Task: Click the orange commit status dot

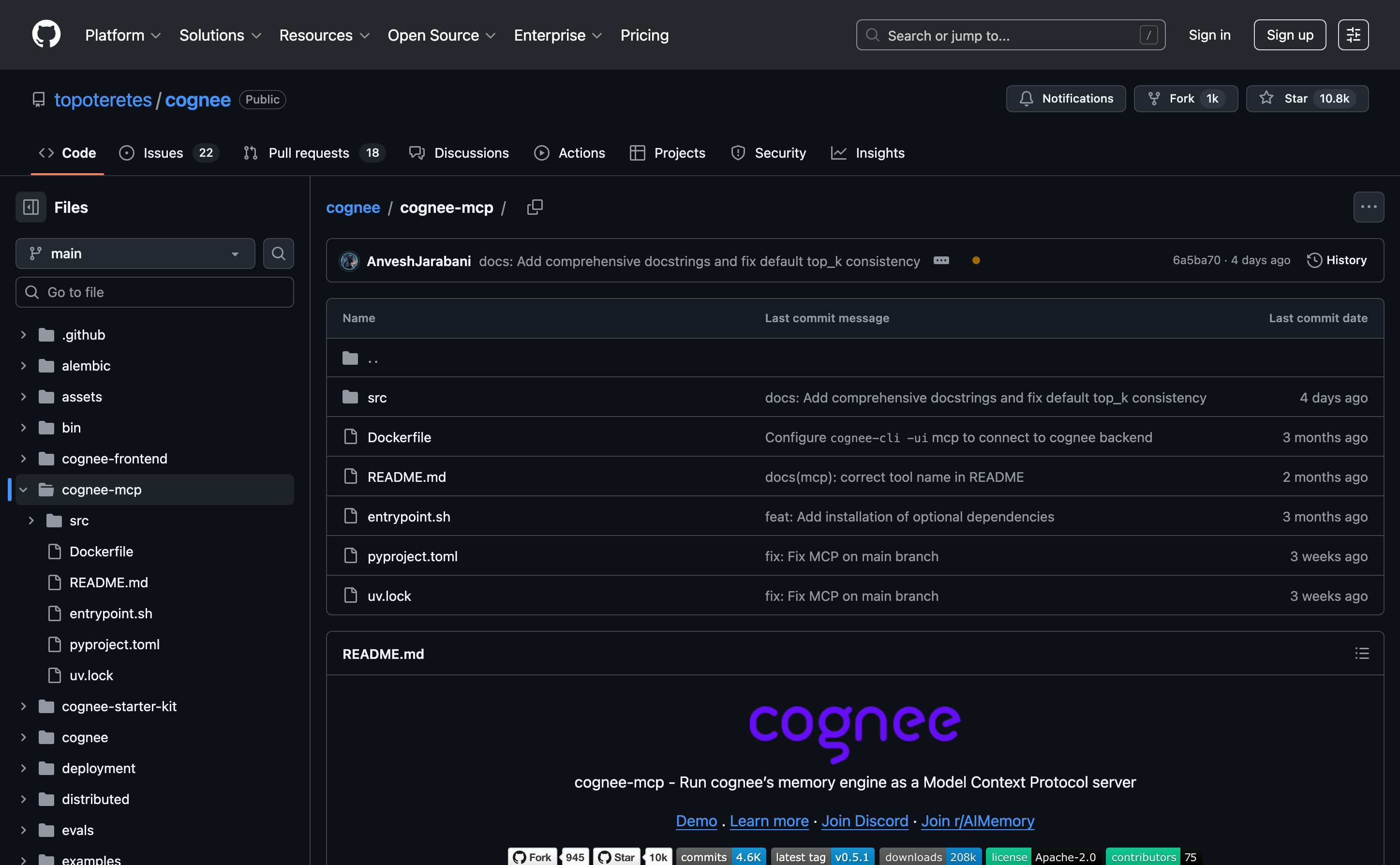Action: (976, 261)
